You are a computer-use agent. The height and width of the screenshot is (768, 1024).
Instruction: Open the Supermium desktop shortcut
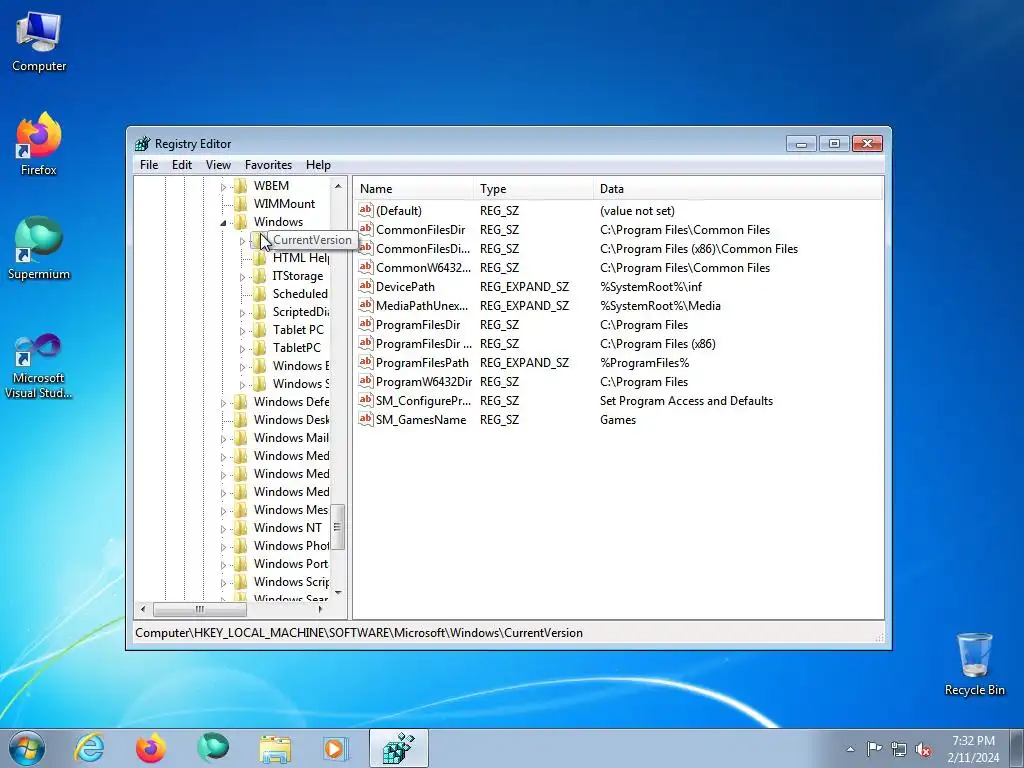(x=39, y=248)
